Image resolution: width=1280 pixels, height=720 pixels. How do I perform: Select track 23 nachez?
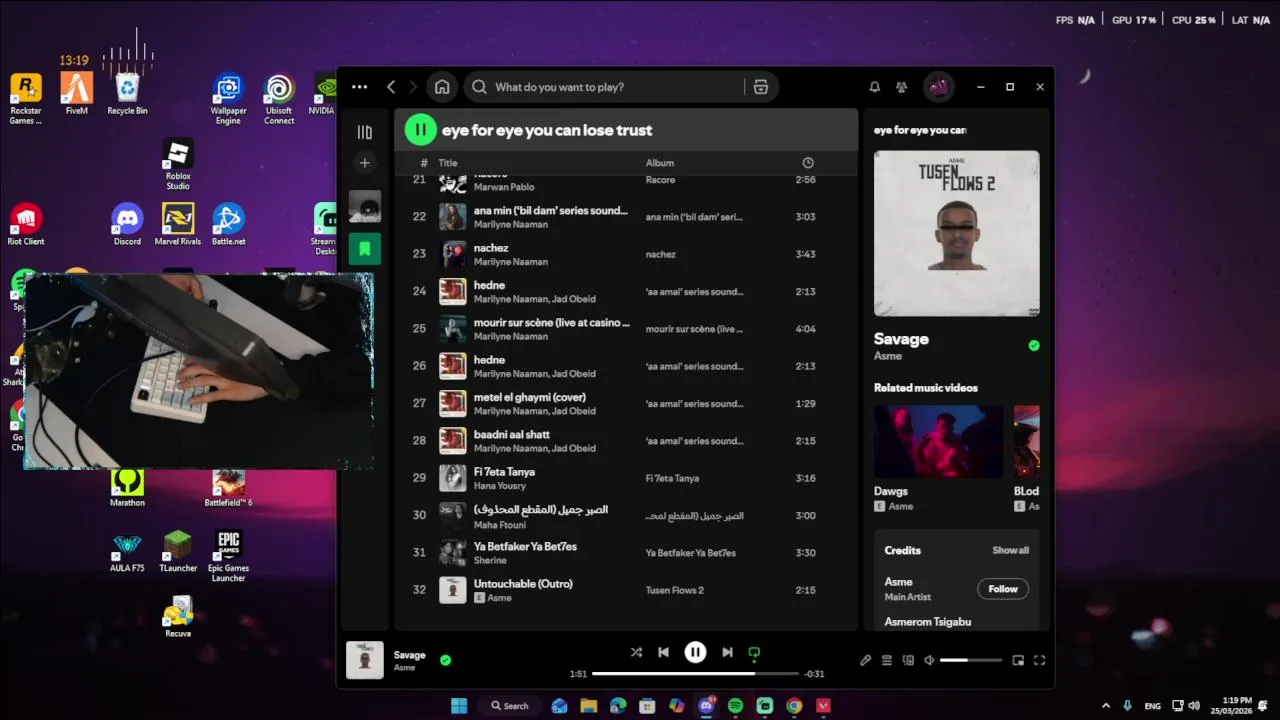pyautogui.click(x=626, y=254)
